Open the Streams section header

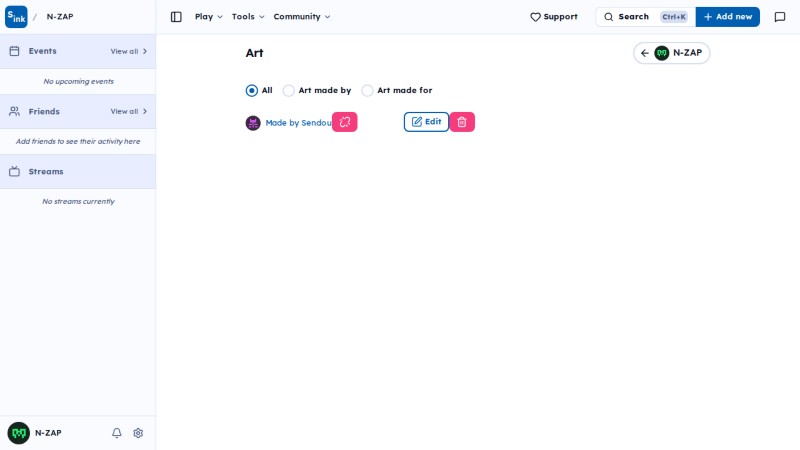pyautogui.click(x=78, y=171)
